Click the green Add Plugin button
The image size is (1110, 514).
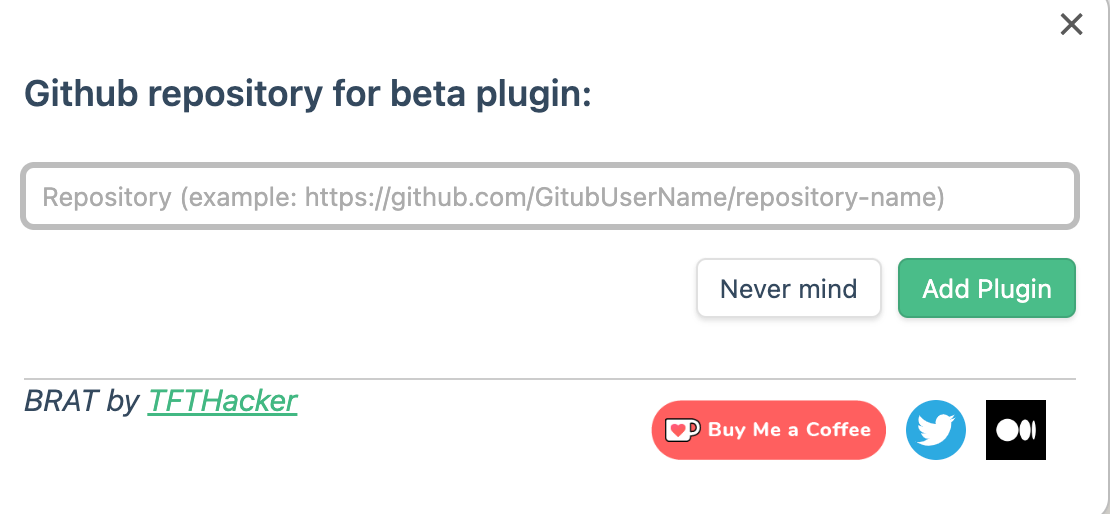[986, 289]
